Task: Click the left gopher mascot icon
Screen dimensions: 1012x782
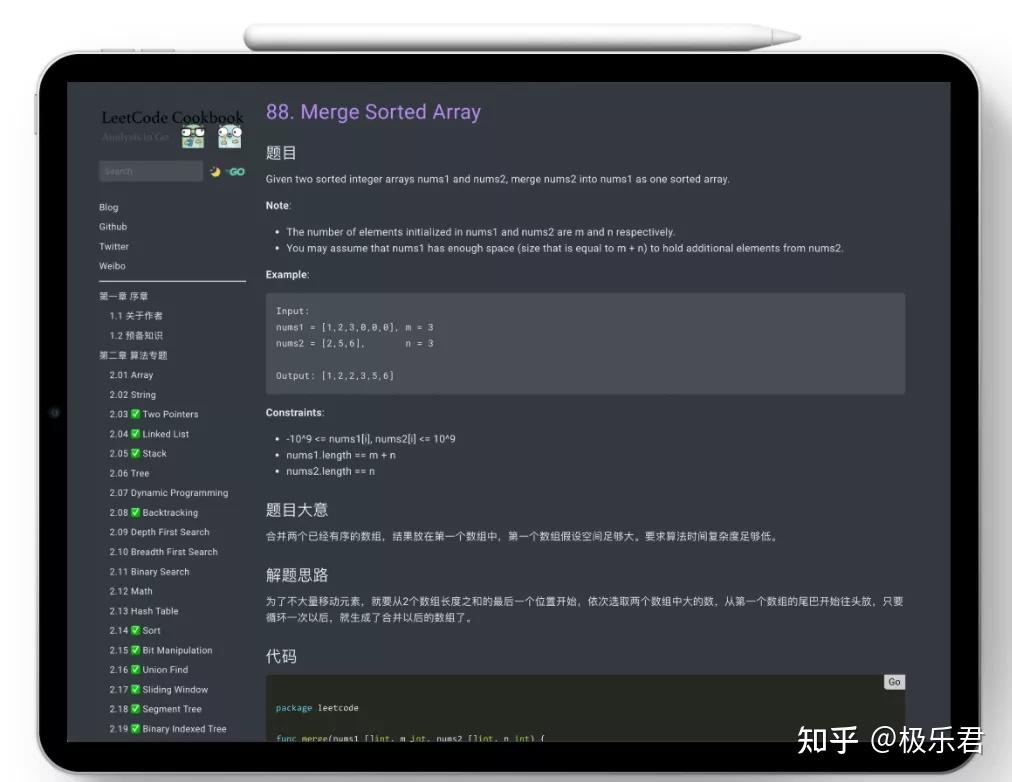Action: [x=192, y=137]
